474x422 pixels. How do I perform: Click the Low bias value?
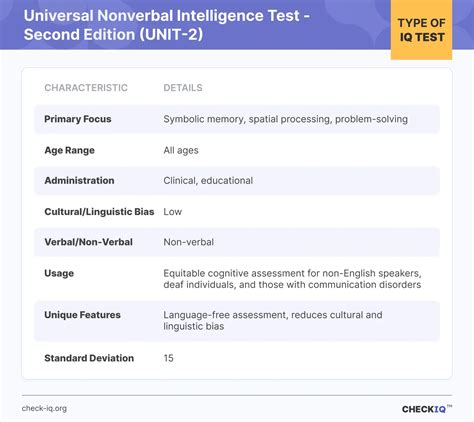click(172, 212)
